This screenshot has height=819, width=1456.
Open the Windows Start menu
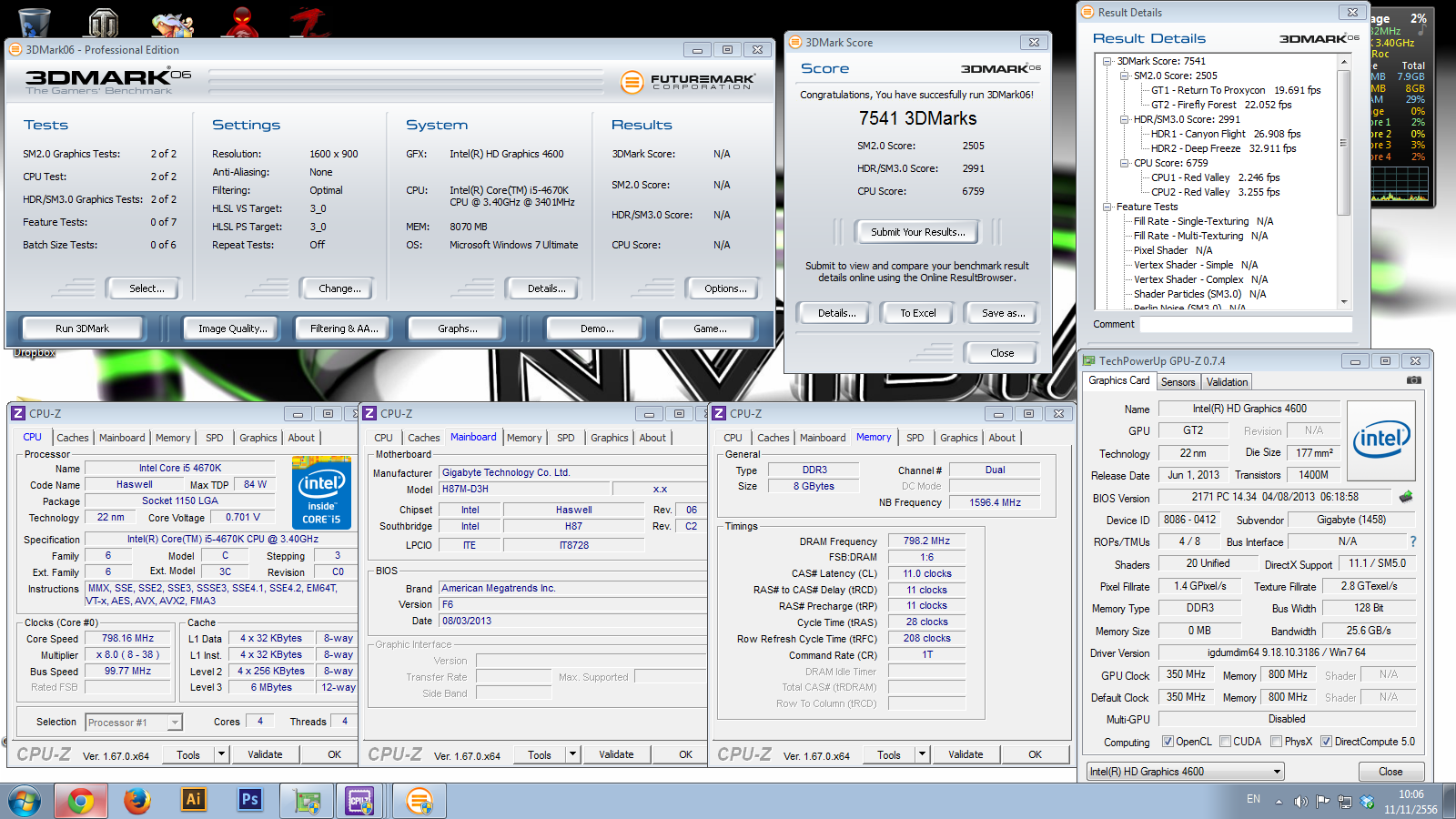(x=25, y=801)
